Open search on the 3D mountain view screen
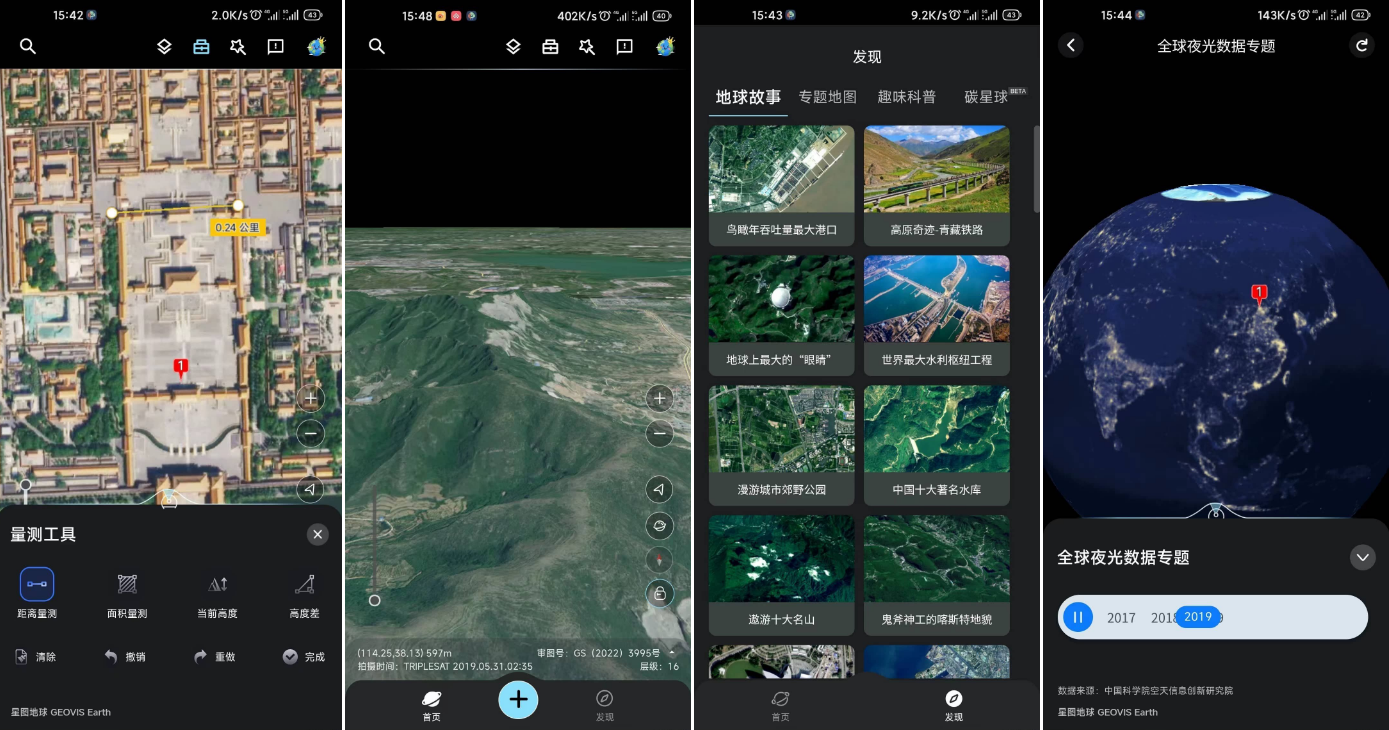Screen dimensions: 1389x730 click(x=377, y=46)
